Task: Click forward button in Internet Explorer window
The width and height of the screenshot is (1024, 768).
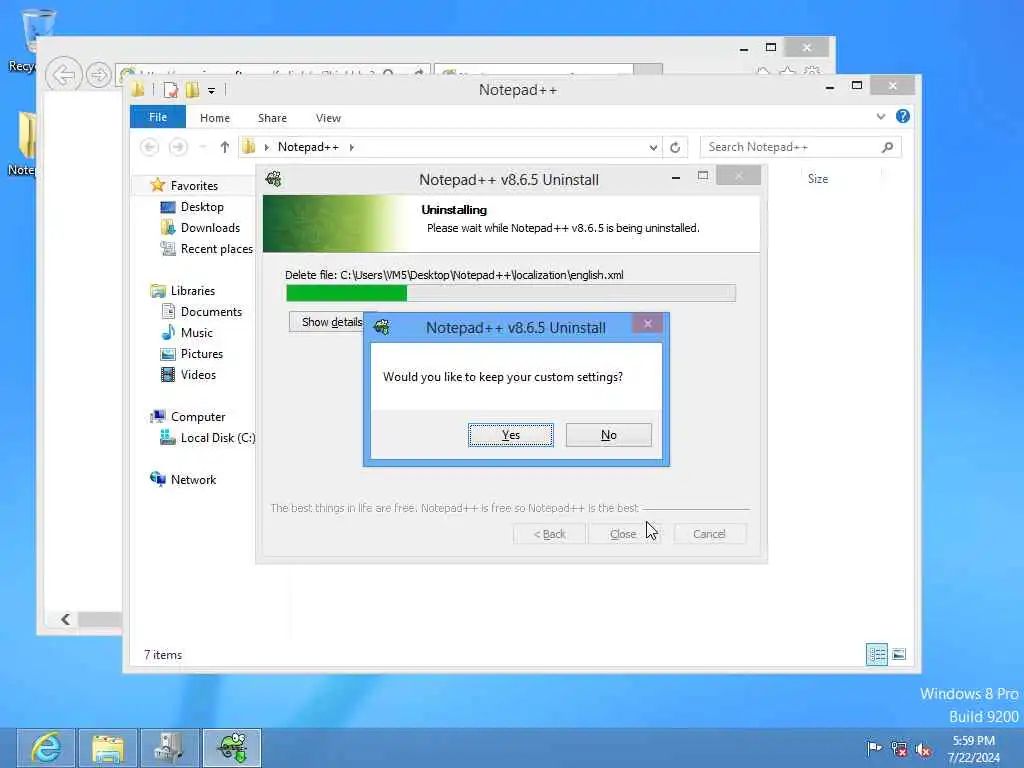Action: (99, 75)
